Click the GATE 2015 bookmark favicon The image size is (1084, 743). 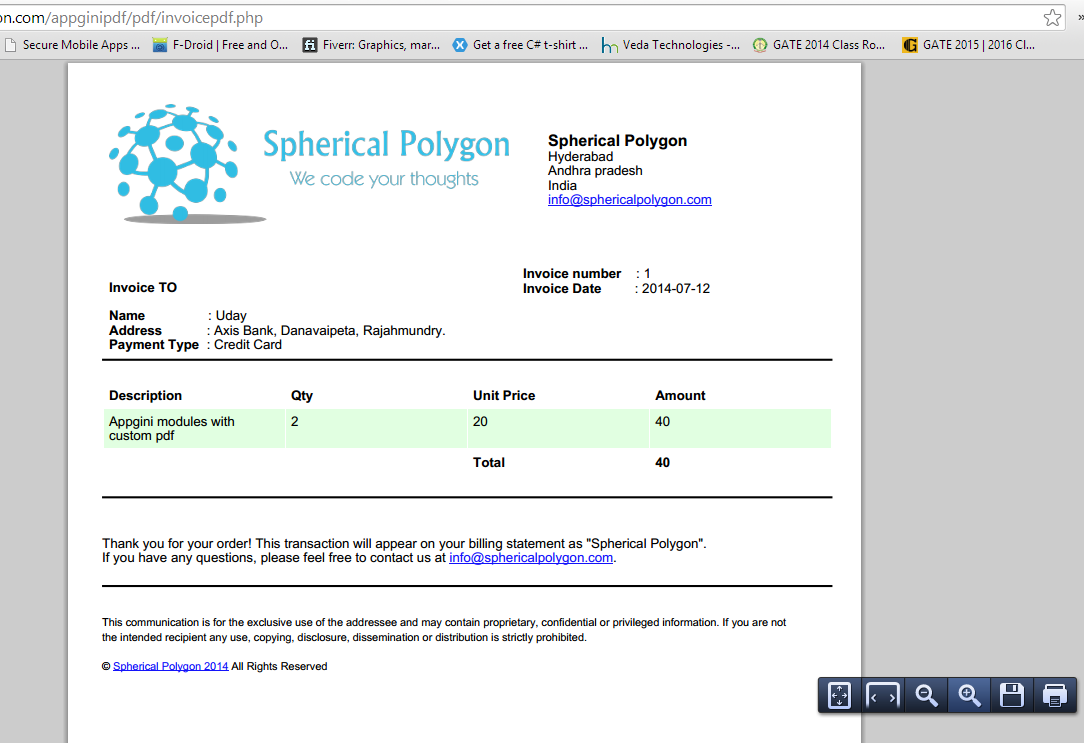[910, 45]
